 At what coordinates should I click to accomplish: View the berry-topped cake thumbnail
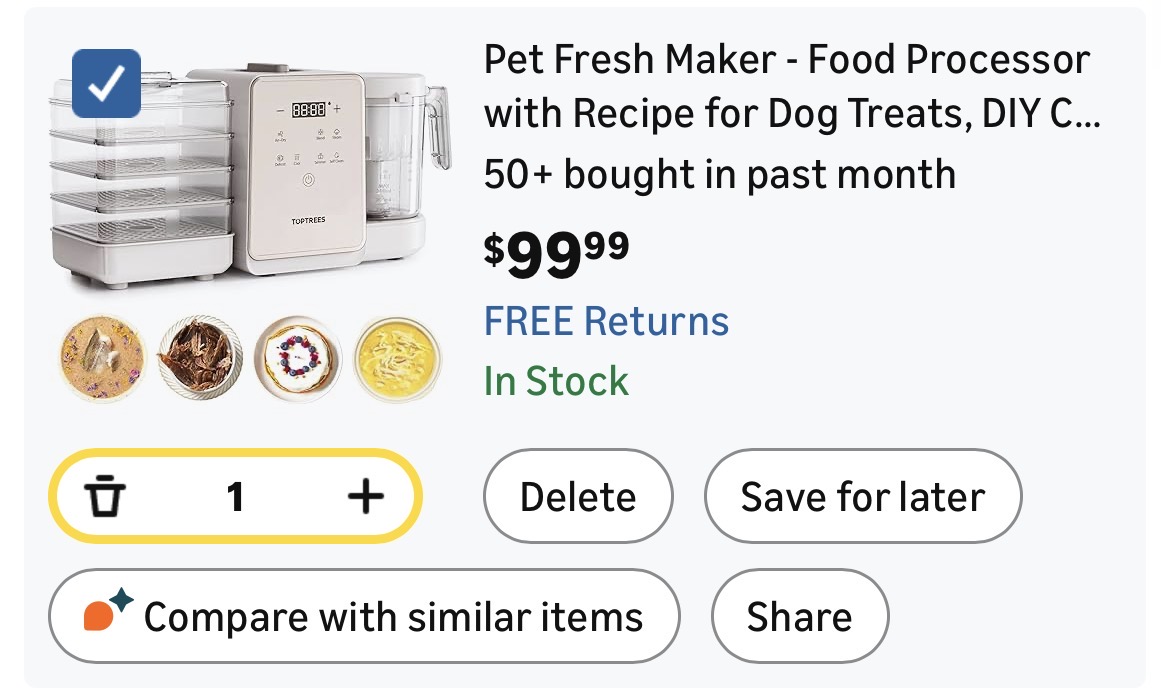pos(298,358)
